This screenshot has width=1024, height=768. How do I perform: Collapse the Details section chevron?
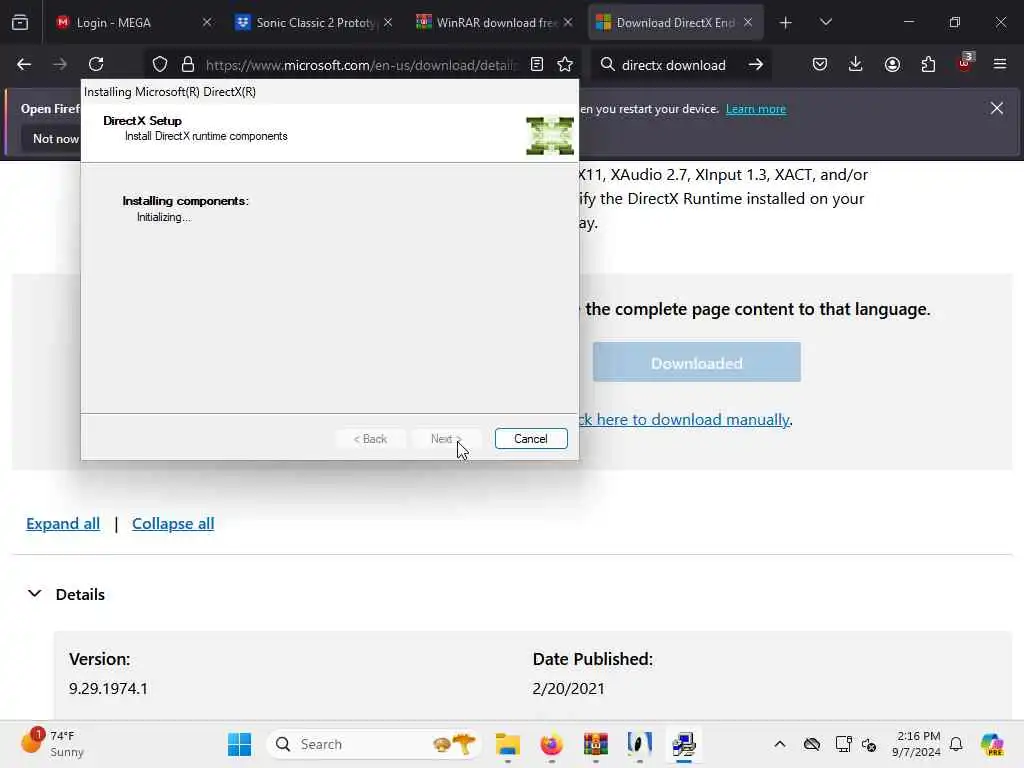pyautogui.click(x=35, y=594)
